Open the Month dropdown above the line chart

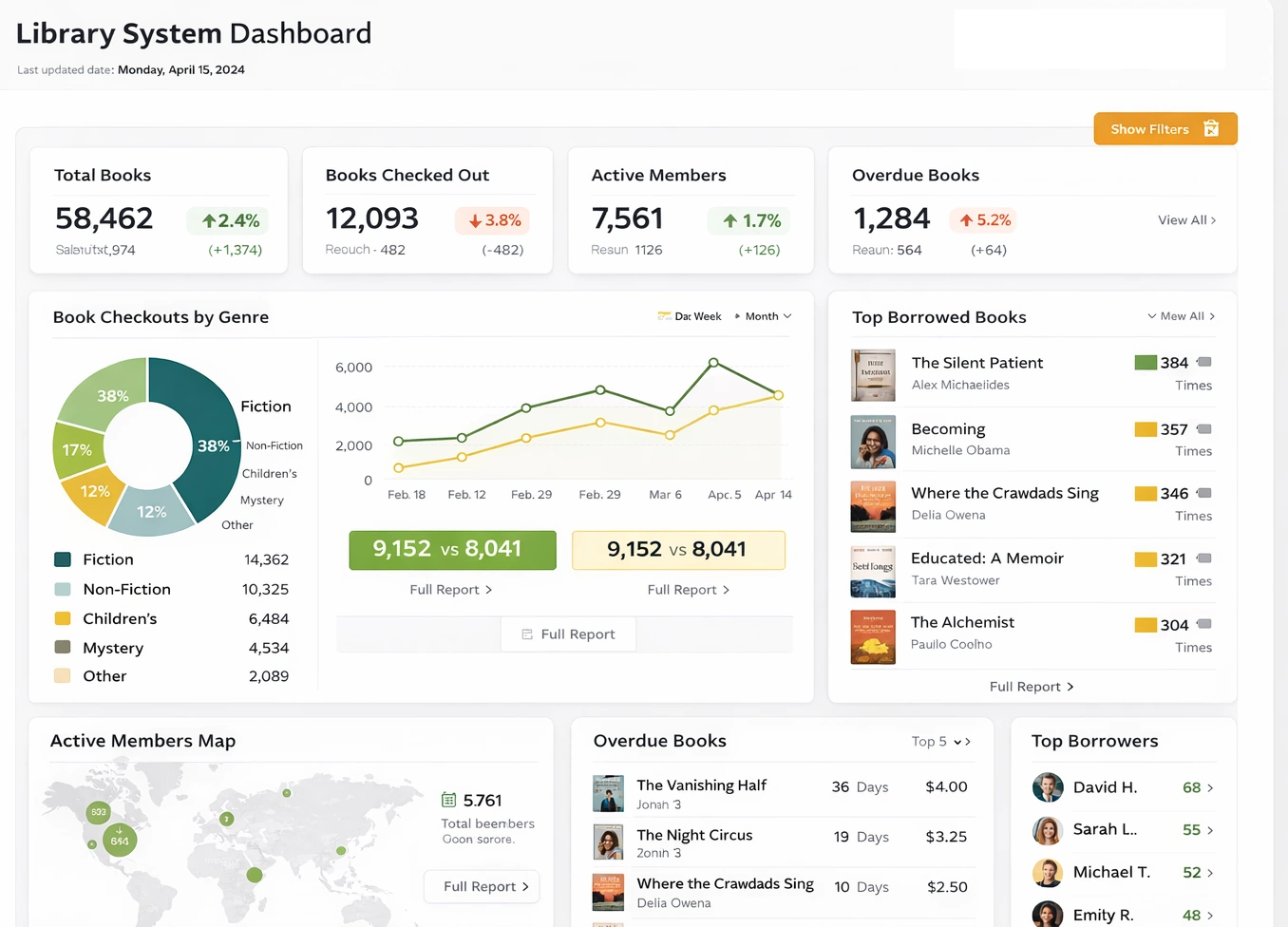pos(763,315)
